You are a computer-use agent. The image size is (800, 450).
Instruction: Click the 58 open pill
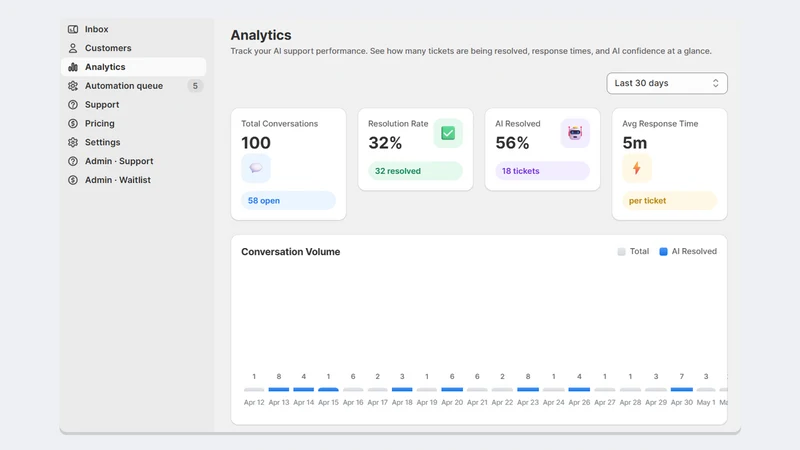[x=288, y=201]
